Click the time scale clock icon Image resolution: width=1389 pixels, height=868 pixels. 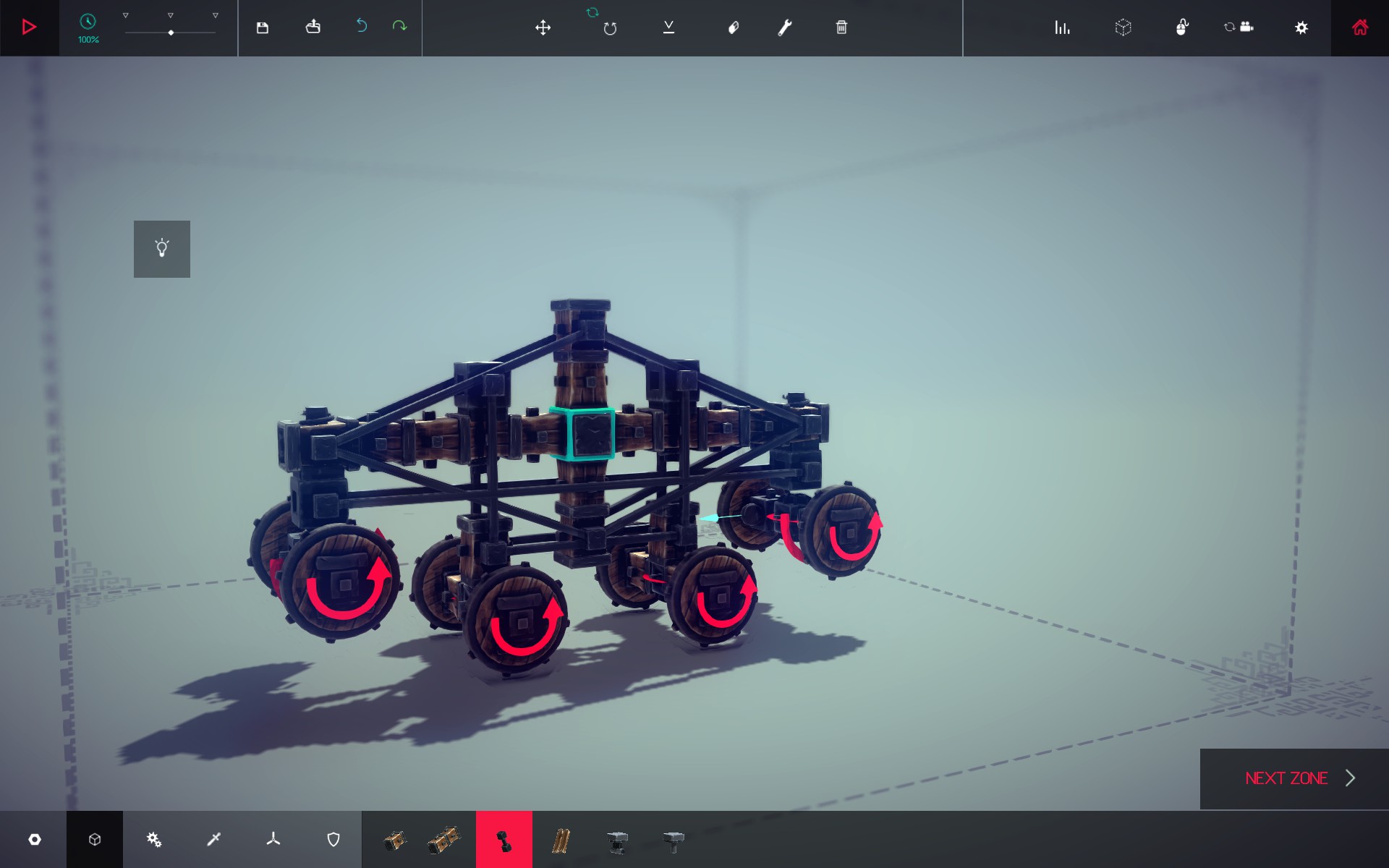(x=88, y=22)
